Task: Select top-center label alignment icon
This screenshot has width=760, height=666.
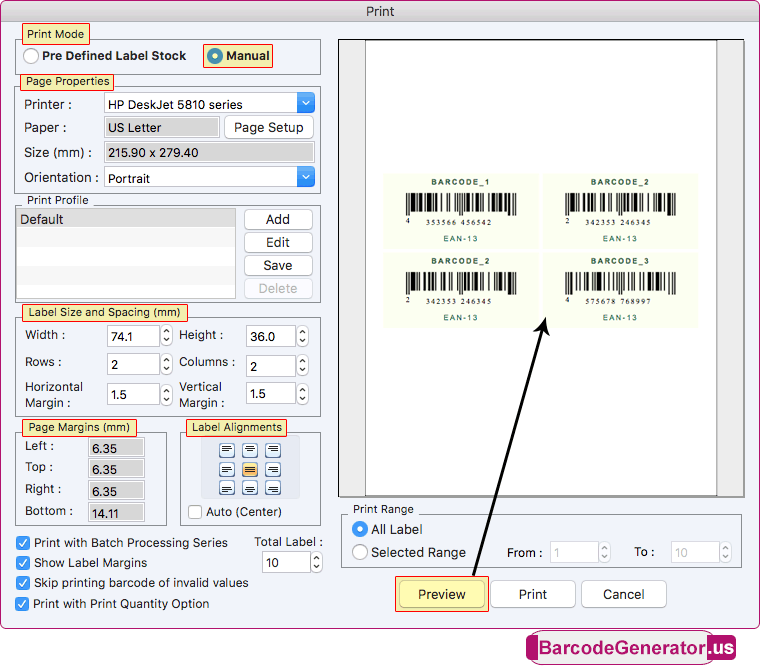Action: tap(250, 450)
